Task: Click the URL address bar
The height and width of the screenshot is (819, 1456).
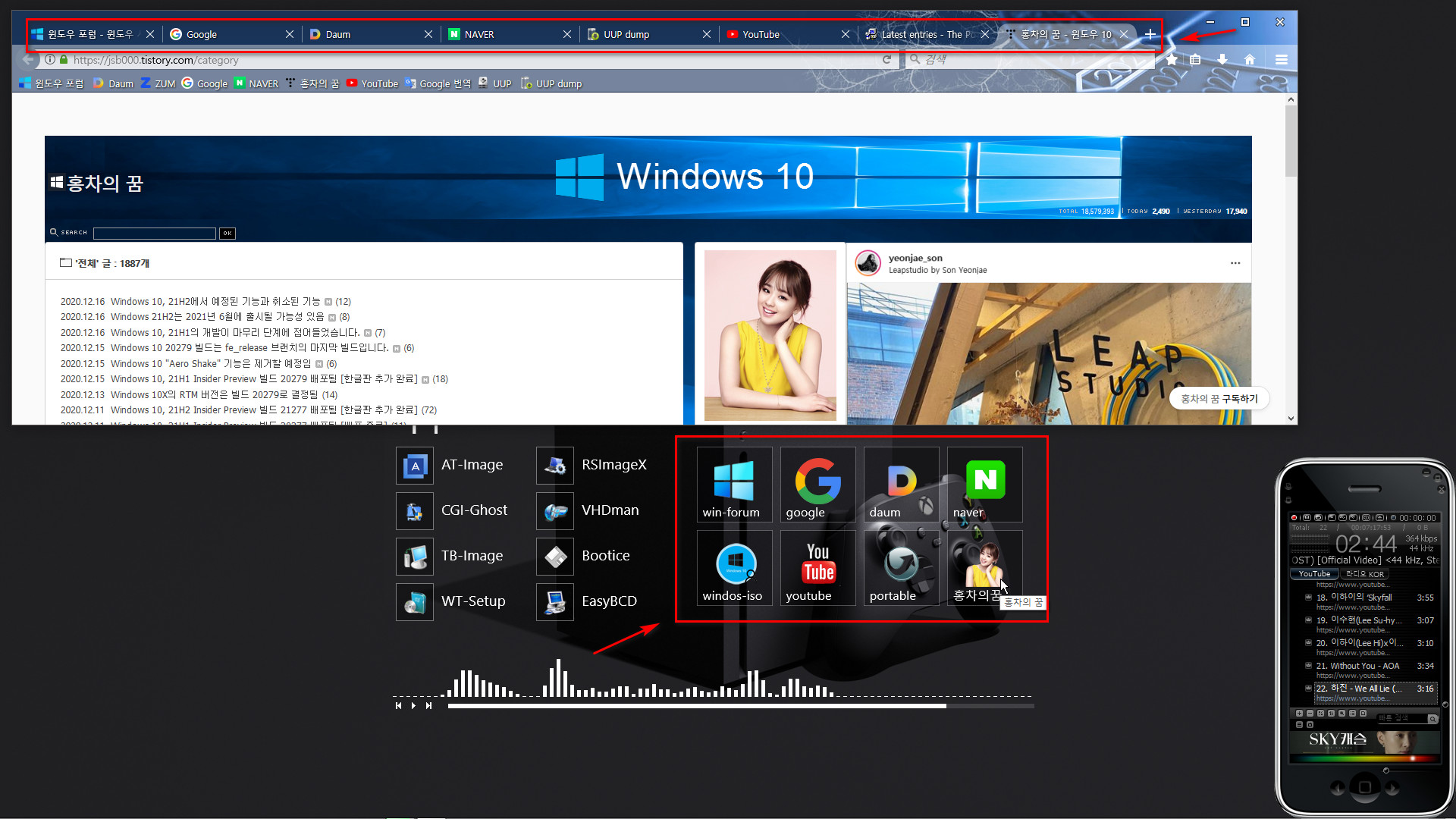Action: (x=470, y=60)
